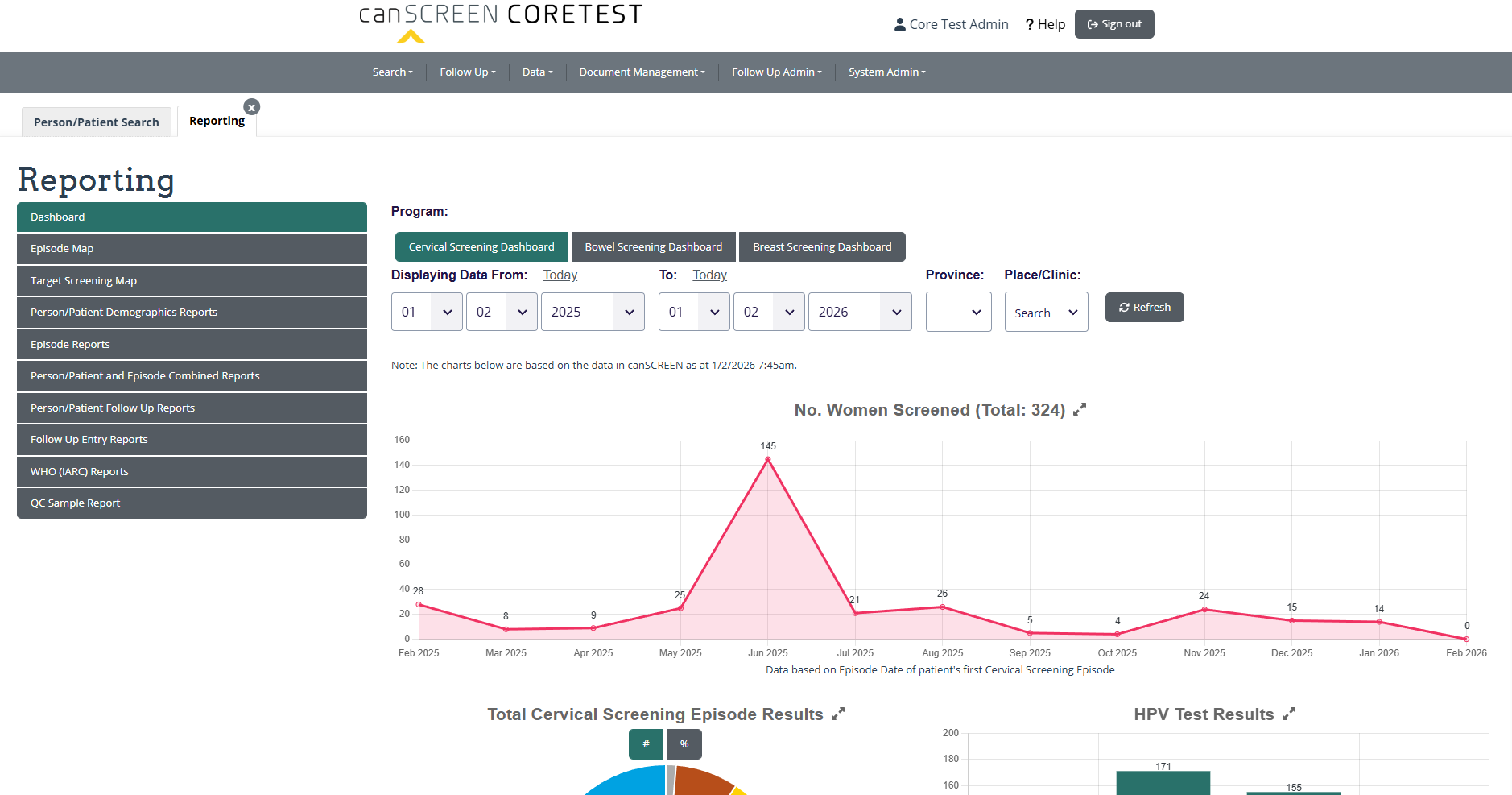This screenshot has width=1512, height=795.
Task: Expand the Total Cervical Screening Episode Results chart
Action: click(x=838, y=714)
